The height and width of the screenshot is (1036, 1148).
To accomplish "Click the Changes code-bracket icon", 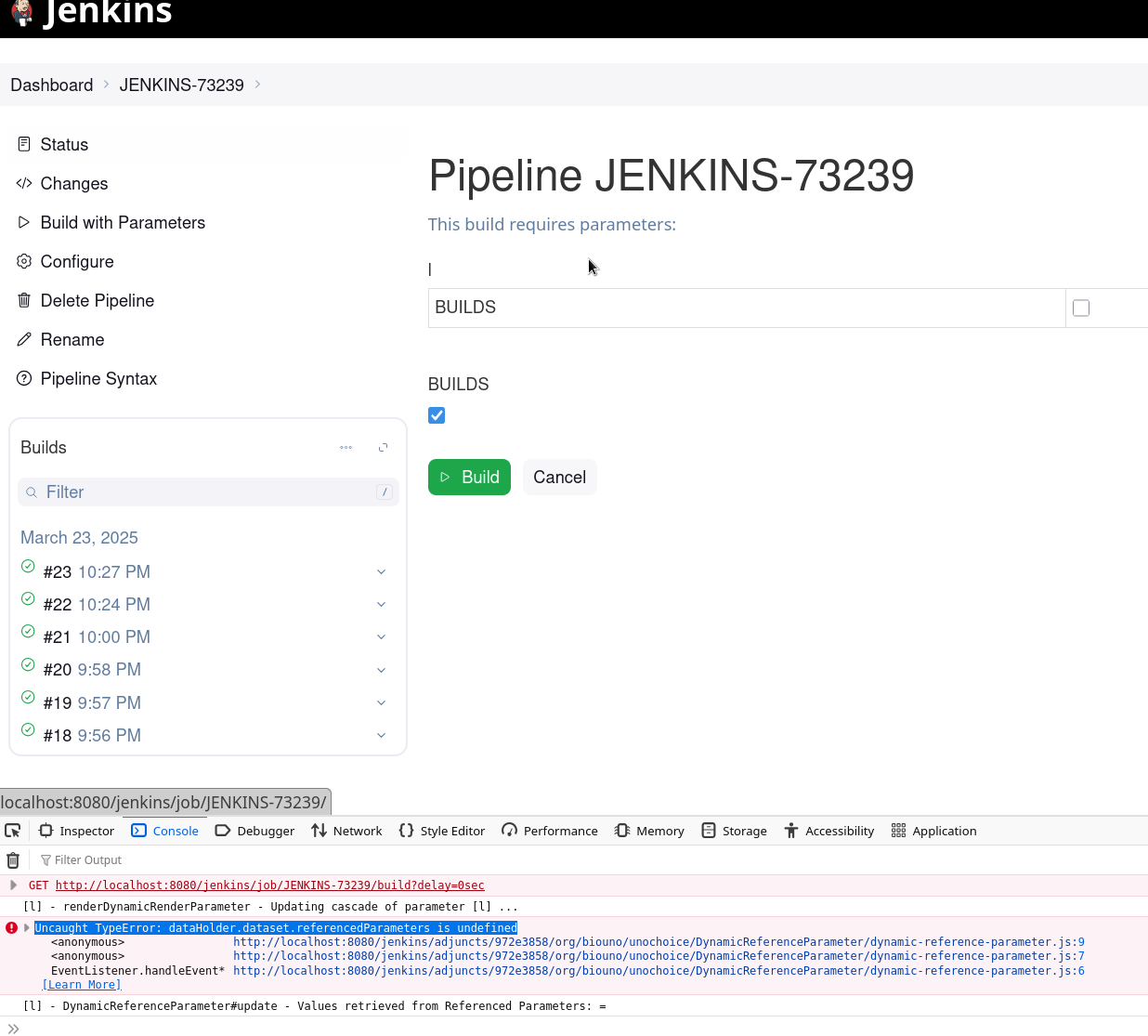I will [24, 183].
